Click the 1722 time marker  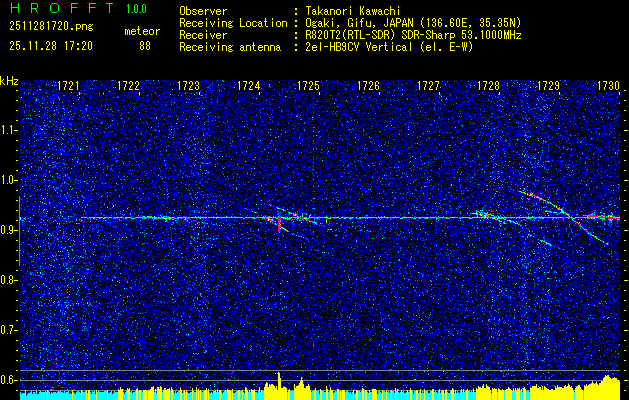tap(128, 85)
